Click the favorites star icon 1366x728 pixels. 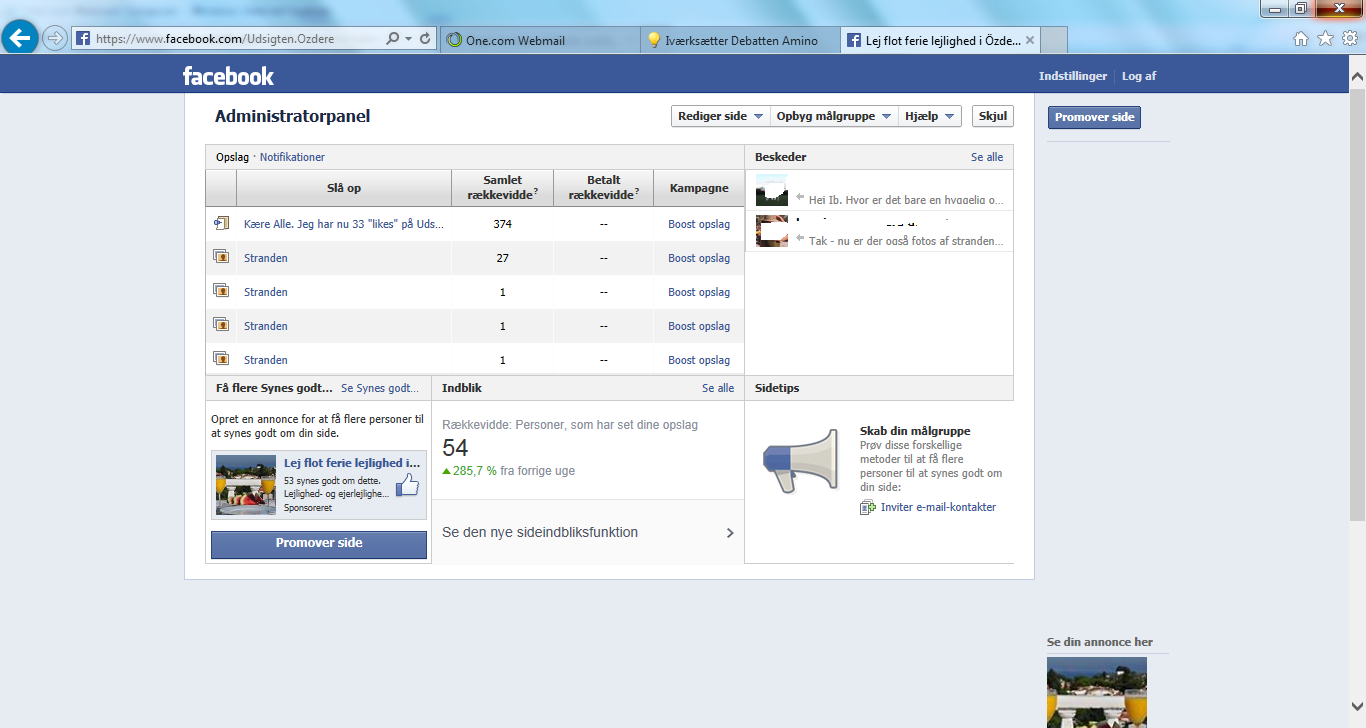point(1325,39)
